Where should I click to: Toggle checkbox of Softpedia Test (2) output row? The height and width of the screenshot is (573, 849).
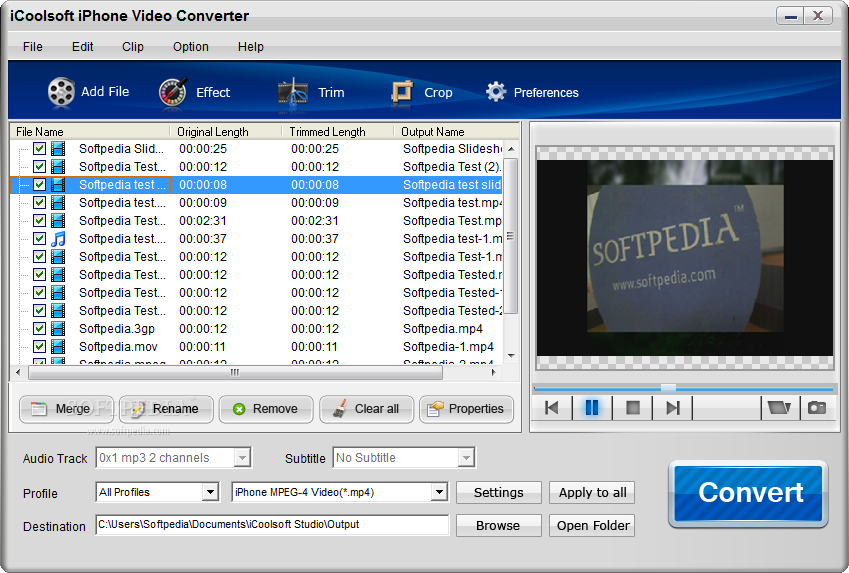click(x=39, y=166)
